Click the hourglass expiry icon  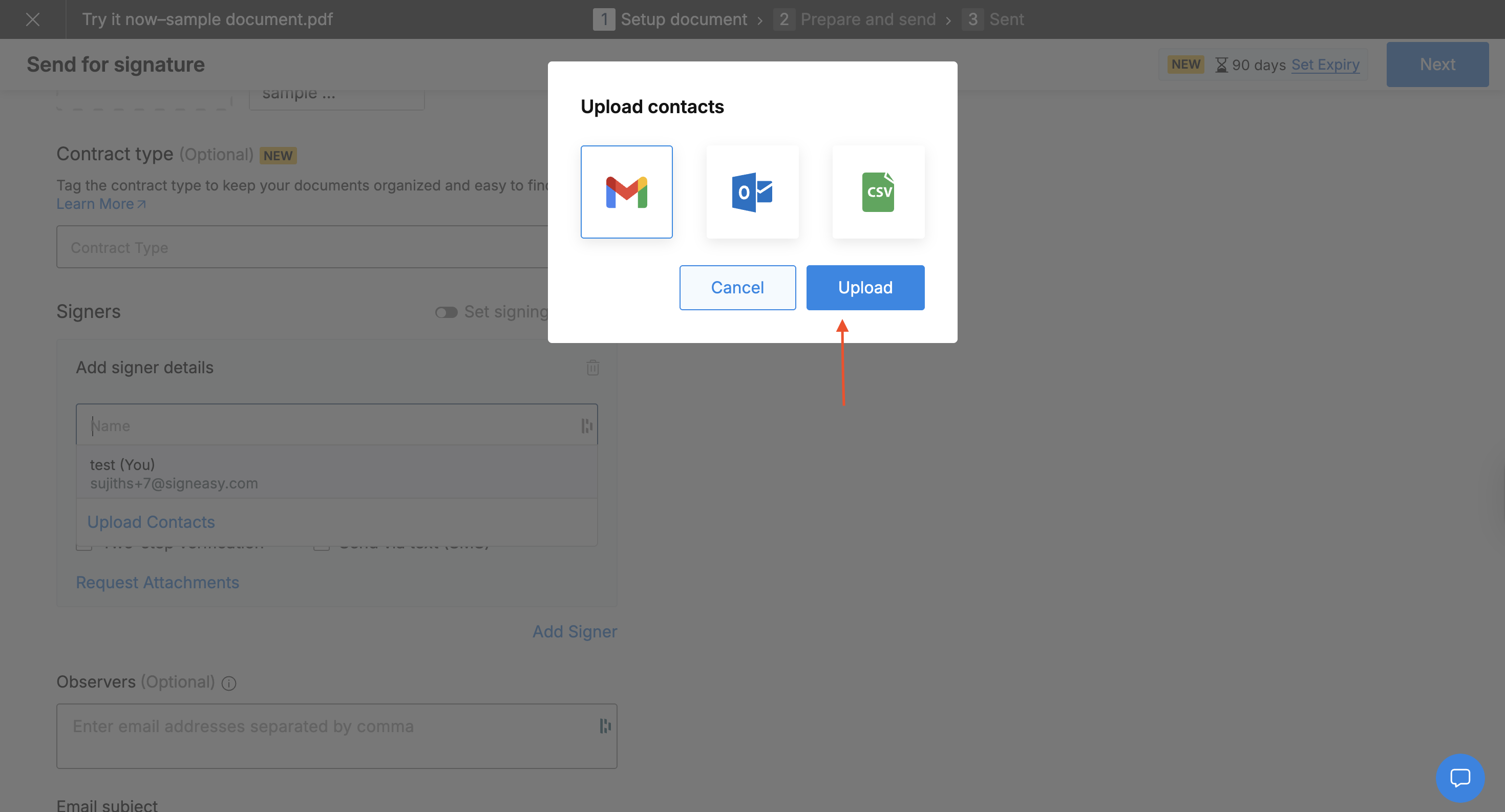tap(1221, 65)
